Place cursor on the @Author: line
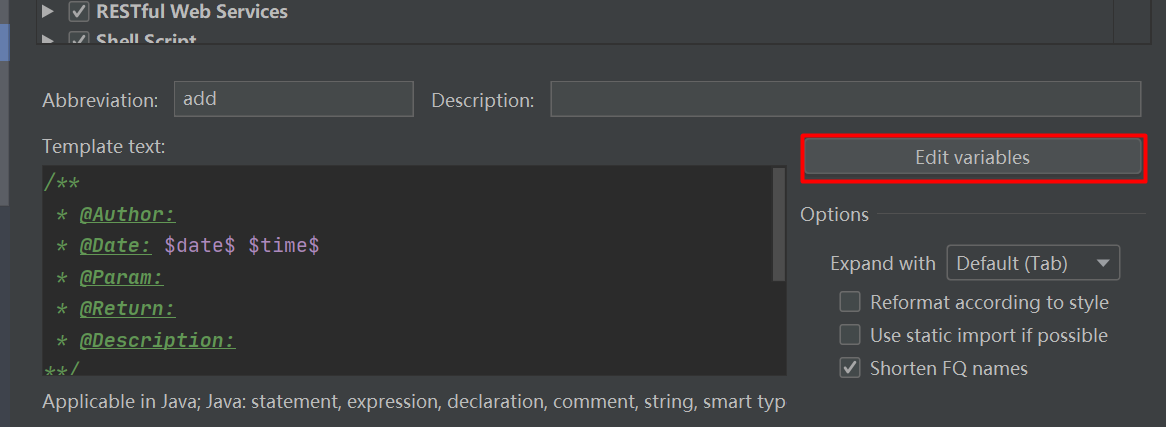The height and width of the screenshot is (427, 1166). 127,215
